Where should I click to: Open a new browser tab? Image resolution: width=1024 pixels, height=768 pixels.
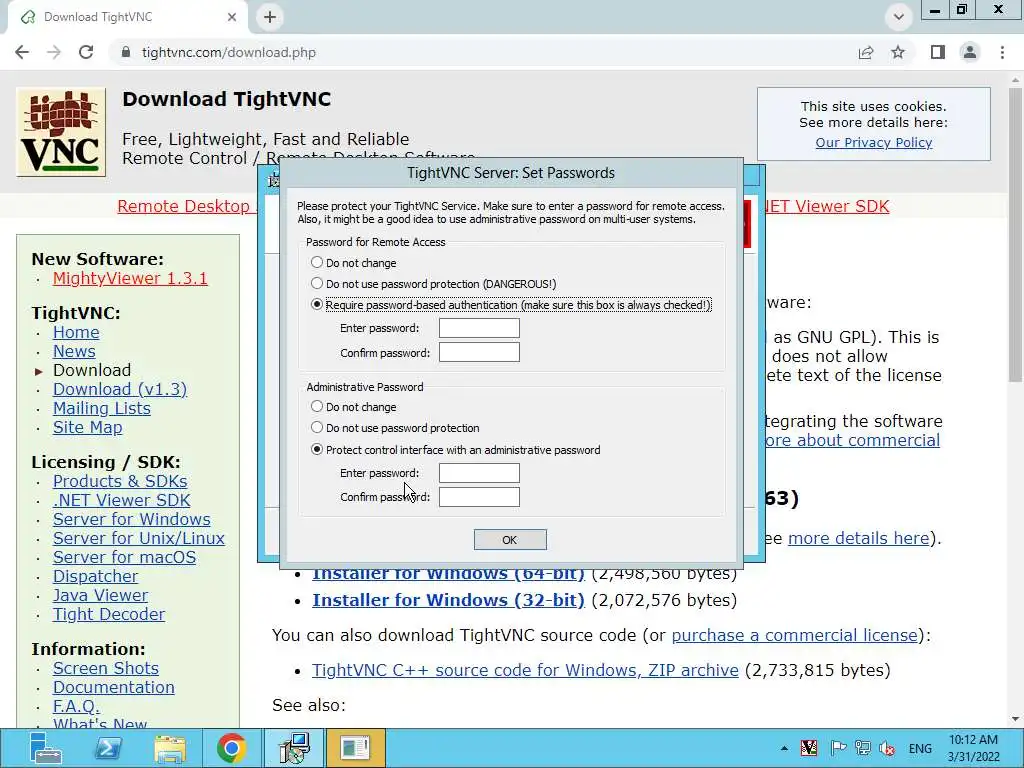[270, 17]
